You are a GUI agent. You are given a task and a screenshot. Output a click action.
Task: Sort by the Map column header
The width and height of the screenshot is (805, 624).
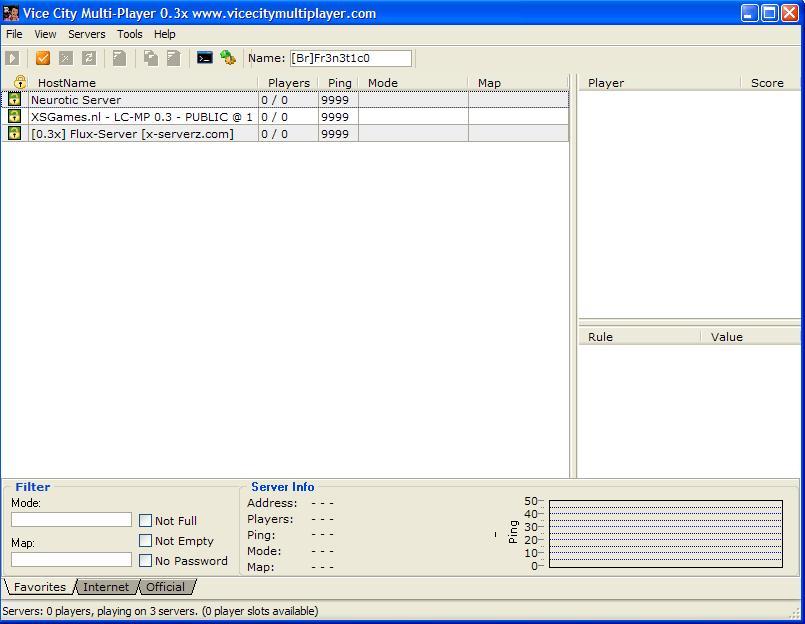518,83
